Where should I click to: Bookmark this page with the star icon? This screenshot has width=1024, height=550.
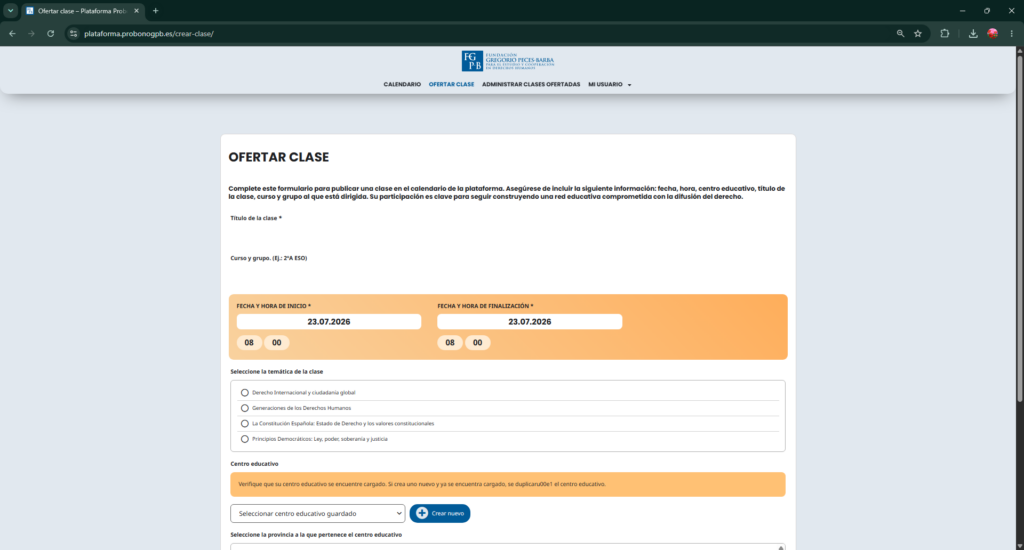(x=918, y=33)
